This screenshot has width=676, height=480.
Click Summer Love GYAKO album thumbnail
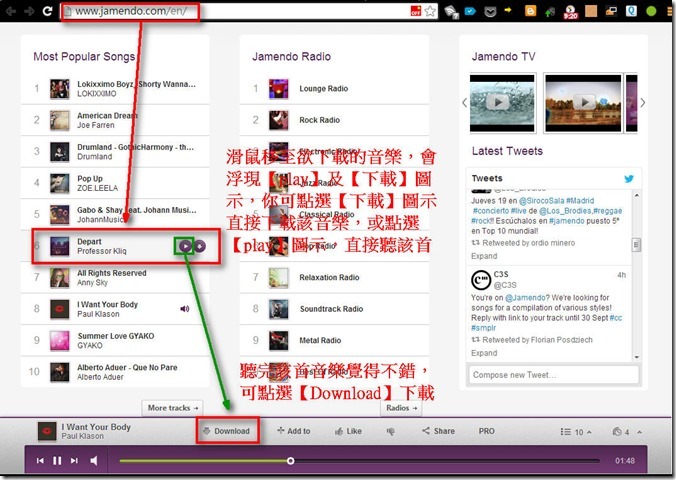(x=59, y=341)
